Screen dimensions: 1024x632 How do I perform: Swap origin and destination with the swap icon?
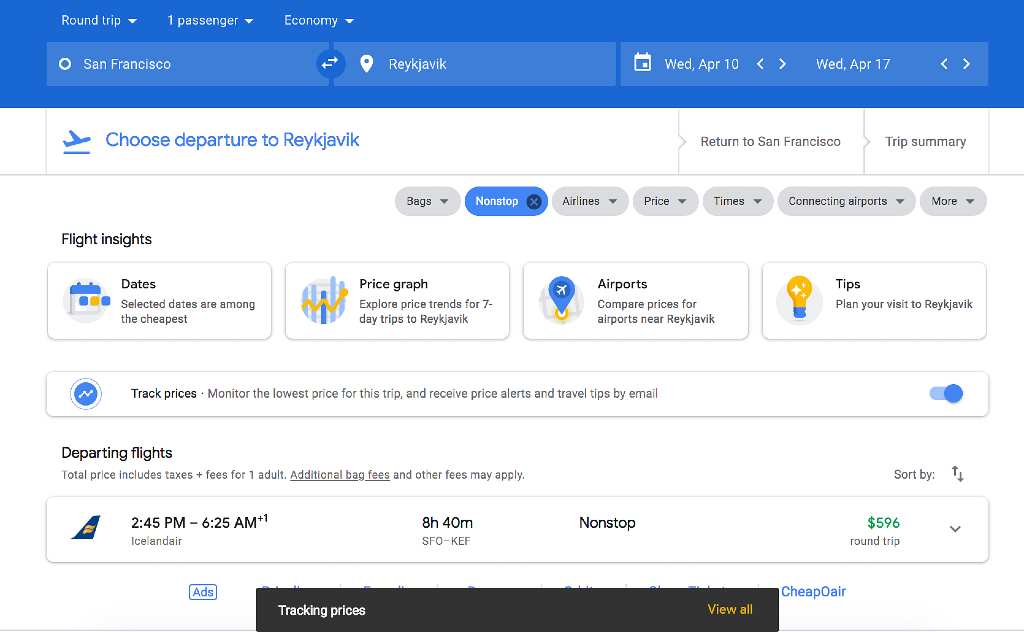pyautogui.click(x=330, y=63)
